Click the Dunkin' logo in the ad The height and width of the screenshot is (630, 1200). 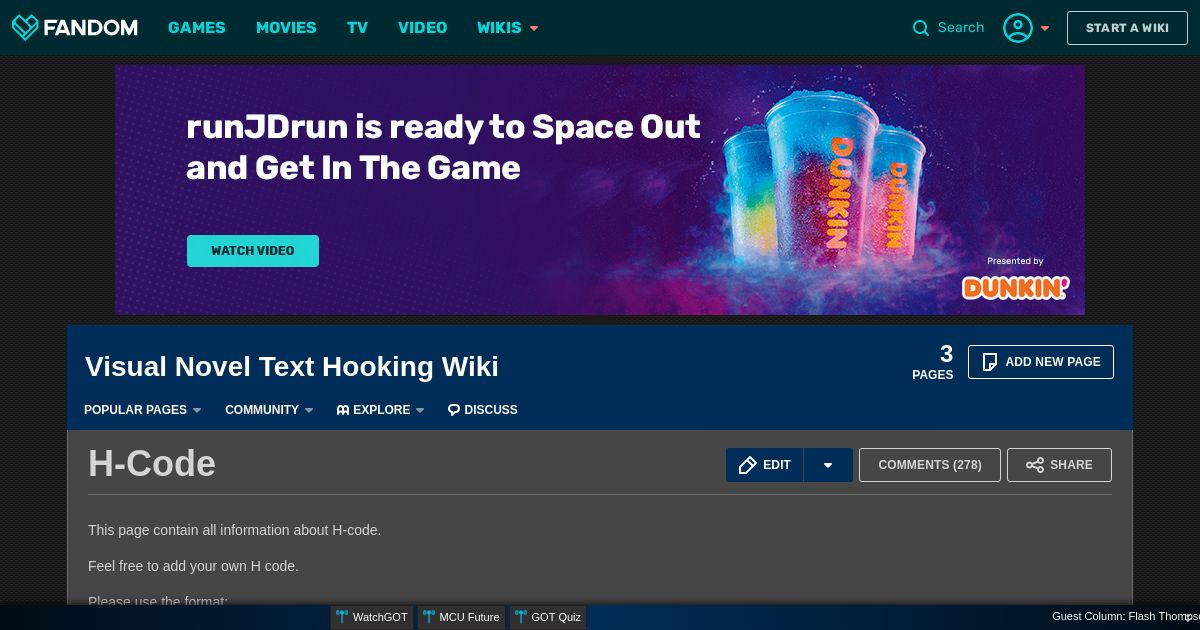[1015, 288]
